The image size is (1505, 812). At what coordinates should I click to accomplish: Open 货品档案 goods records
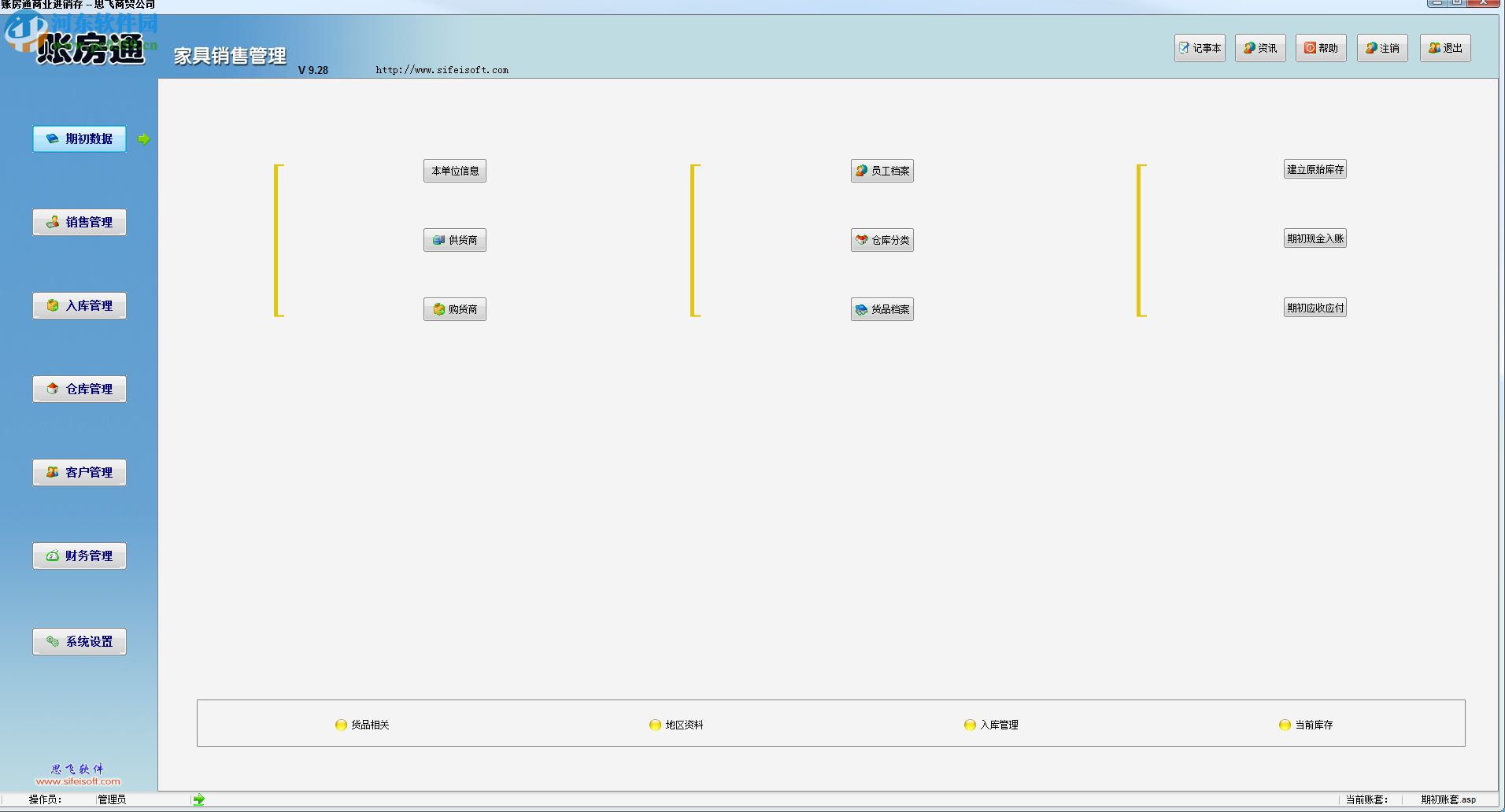click(x=882, y=309)
